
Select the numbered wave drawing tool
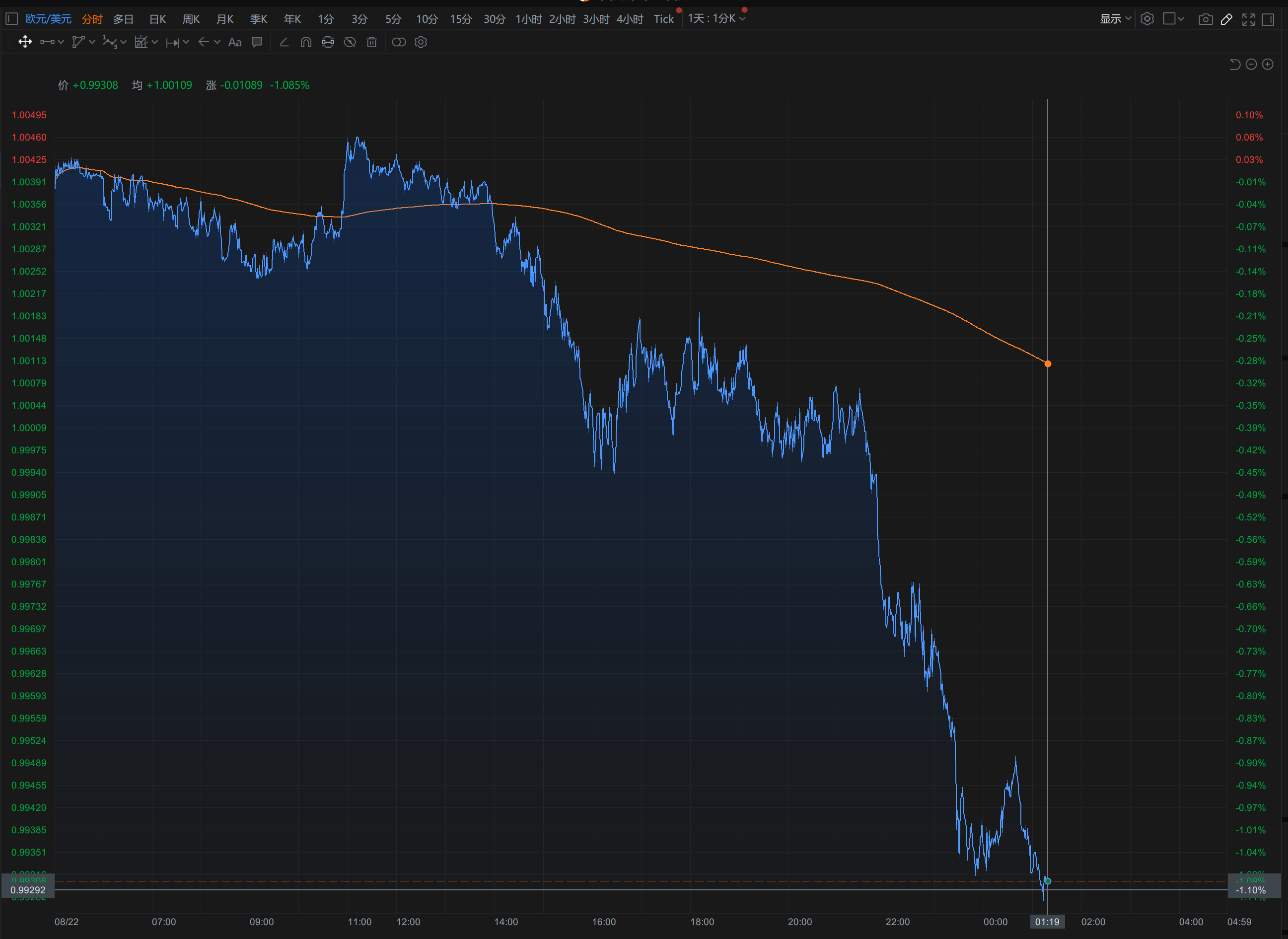[110, 42]
